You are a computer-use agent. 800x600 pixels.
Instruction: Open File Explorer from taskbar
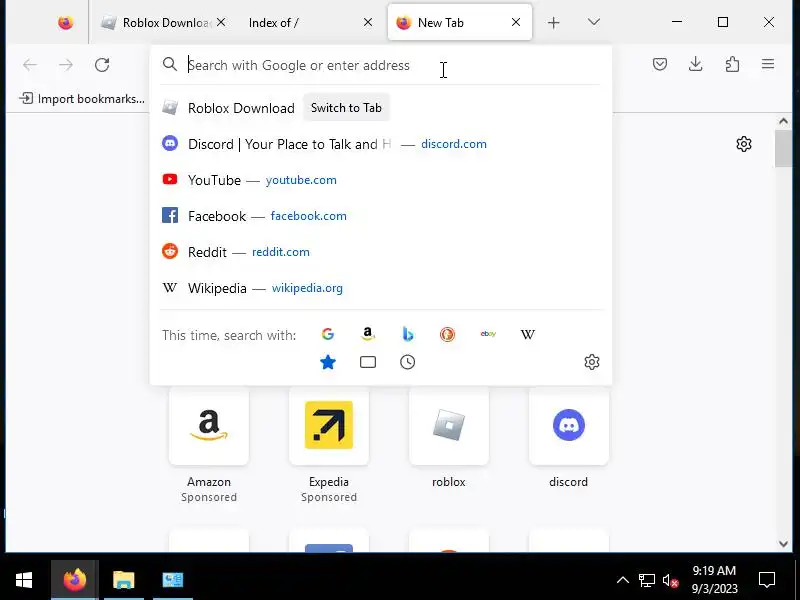(x=124, y=580)
